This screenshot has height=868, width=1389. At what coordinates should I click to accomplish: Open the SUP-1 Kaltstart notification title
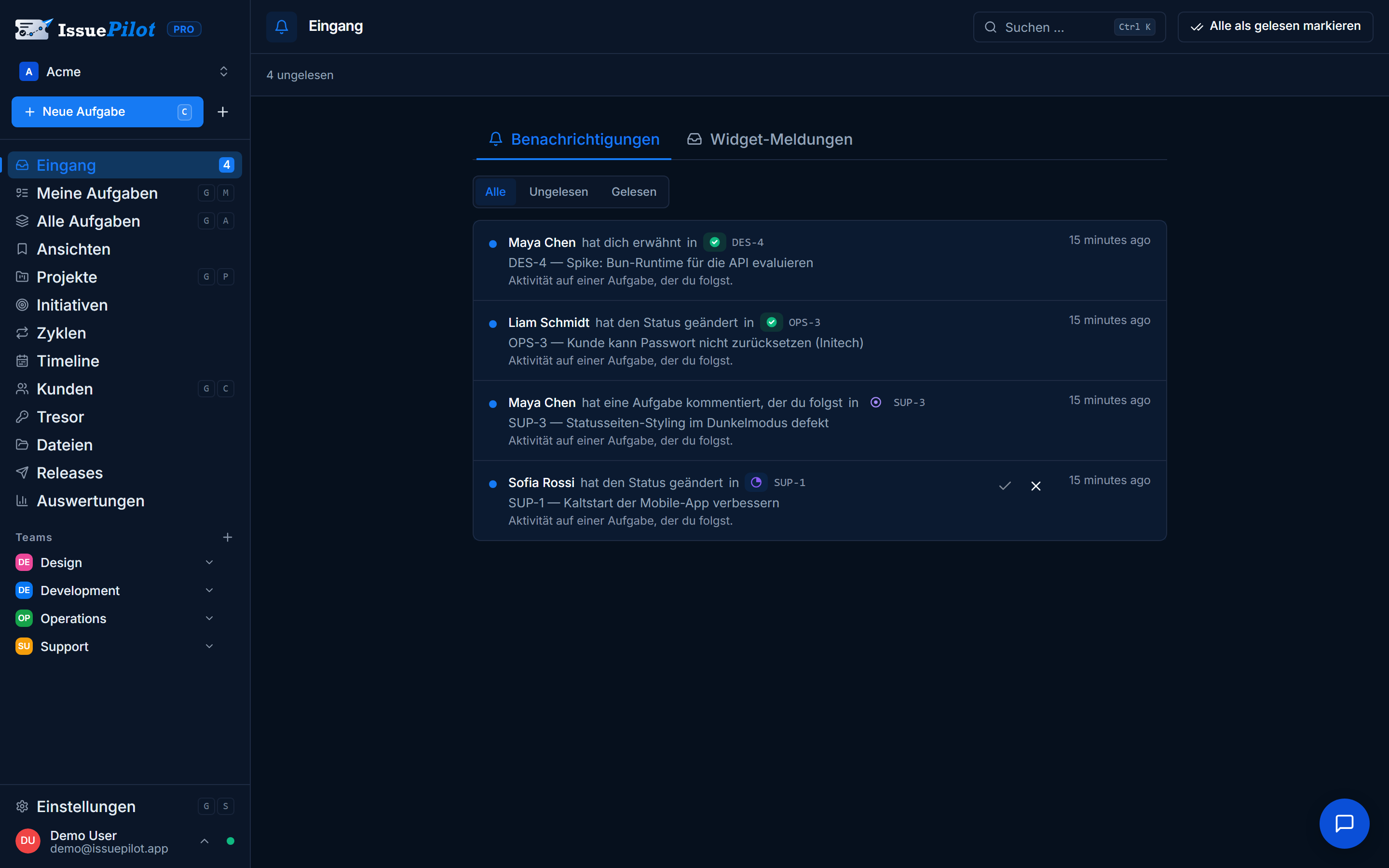pos(643,503)
